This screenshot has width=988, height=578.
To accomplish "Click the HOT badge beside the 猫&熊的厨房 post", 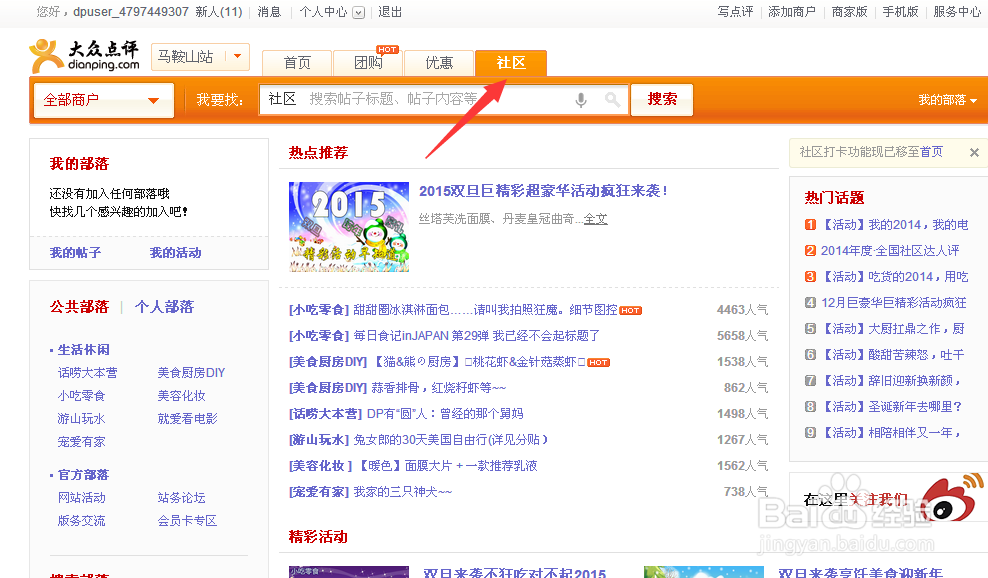I will (x=597, y=362).
